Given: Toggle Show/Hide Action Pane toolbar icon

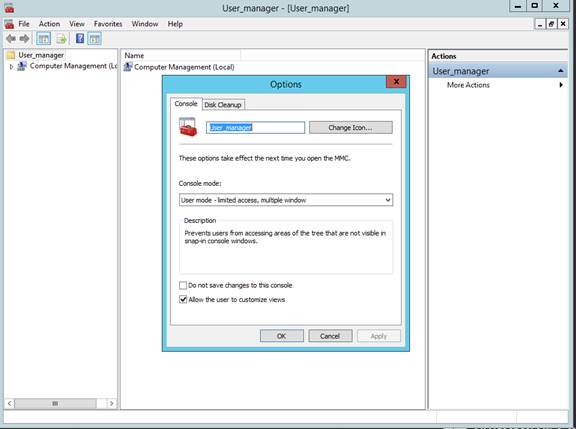Looking at the screenshot, I should pos(94,39).
